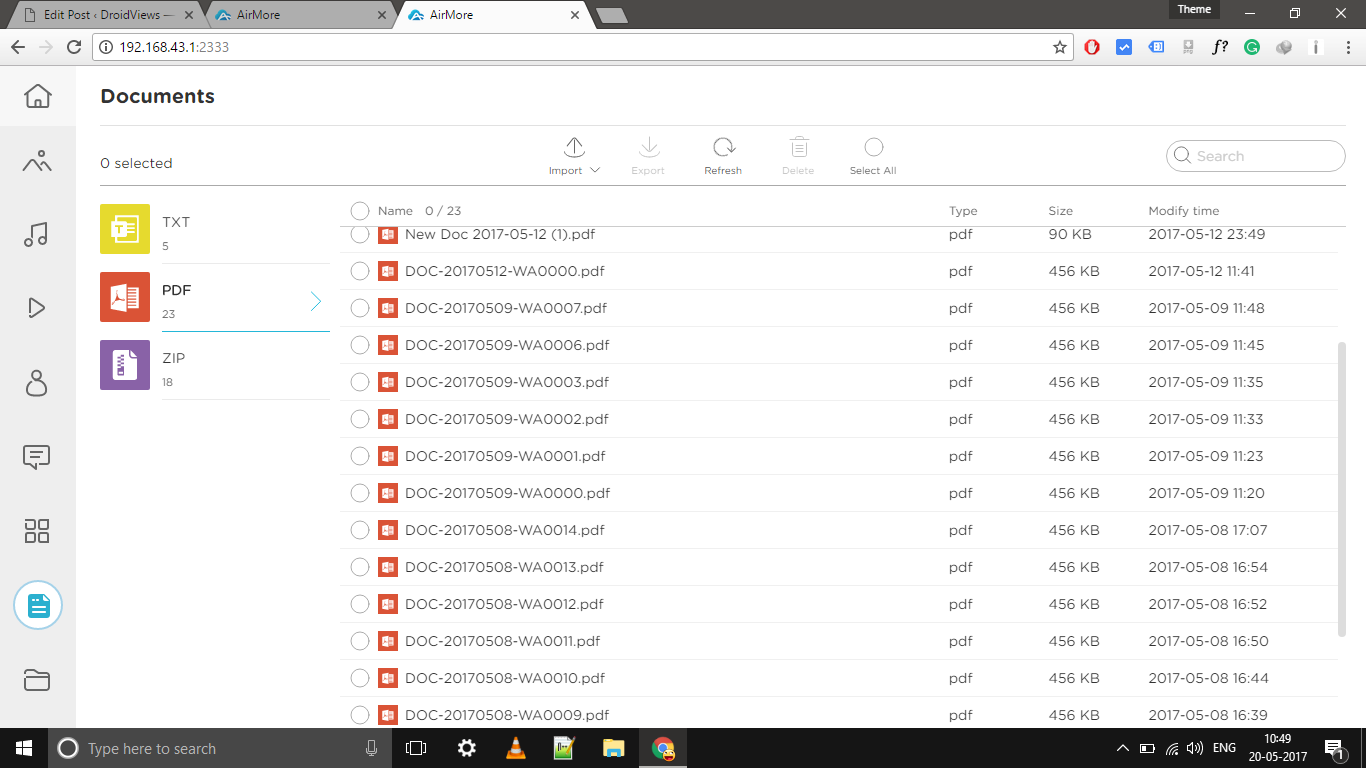
Task: Click the Refresh icon
Action: (x=723, y=148)
